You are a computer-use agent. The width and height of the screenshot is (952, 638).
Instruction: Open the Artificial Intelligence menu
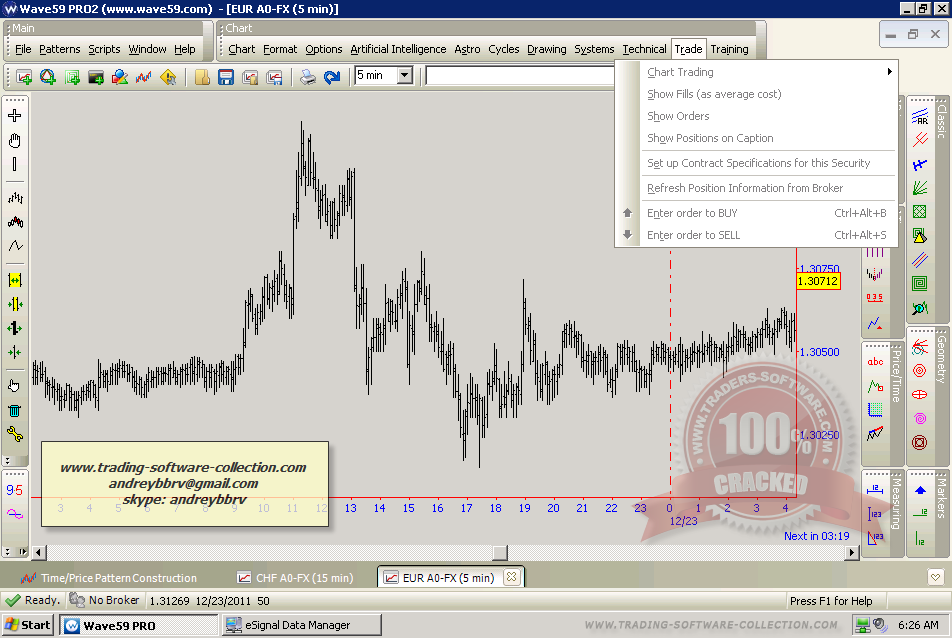pos(398,49)
